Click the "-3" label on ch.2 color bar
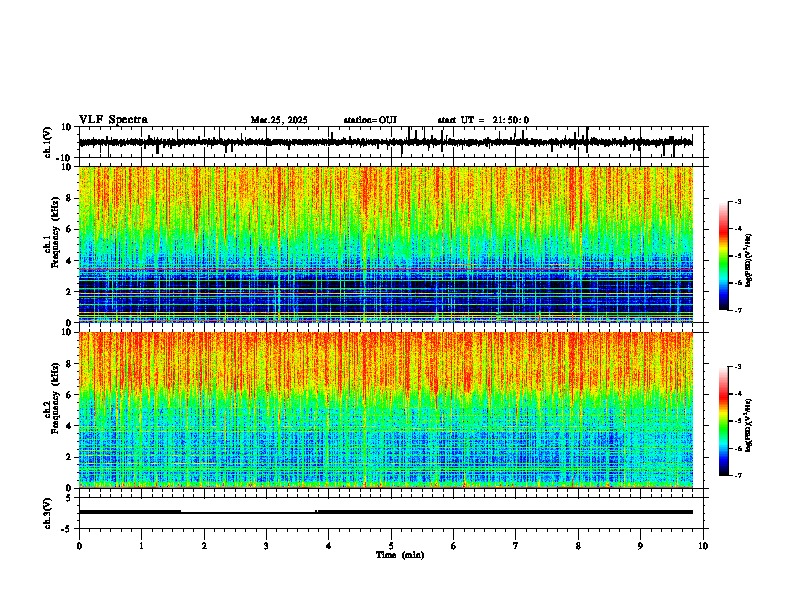The image size is (792, 612). [x=738, y=367]
